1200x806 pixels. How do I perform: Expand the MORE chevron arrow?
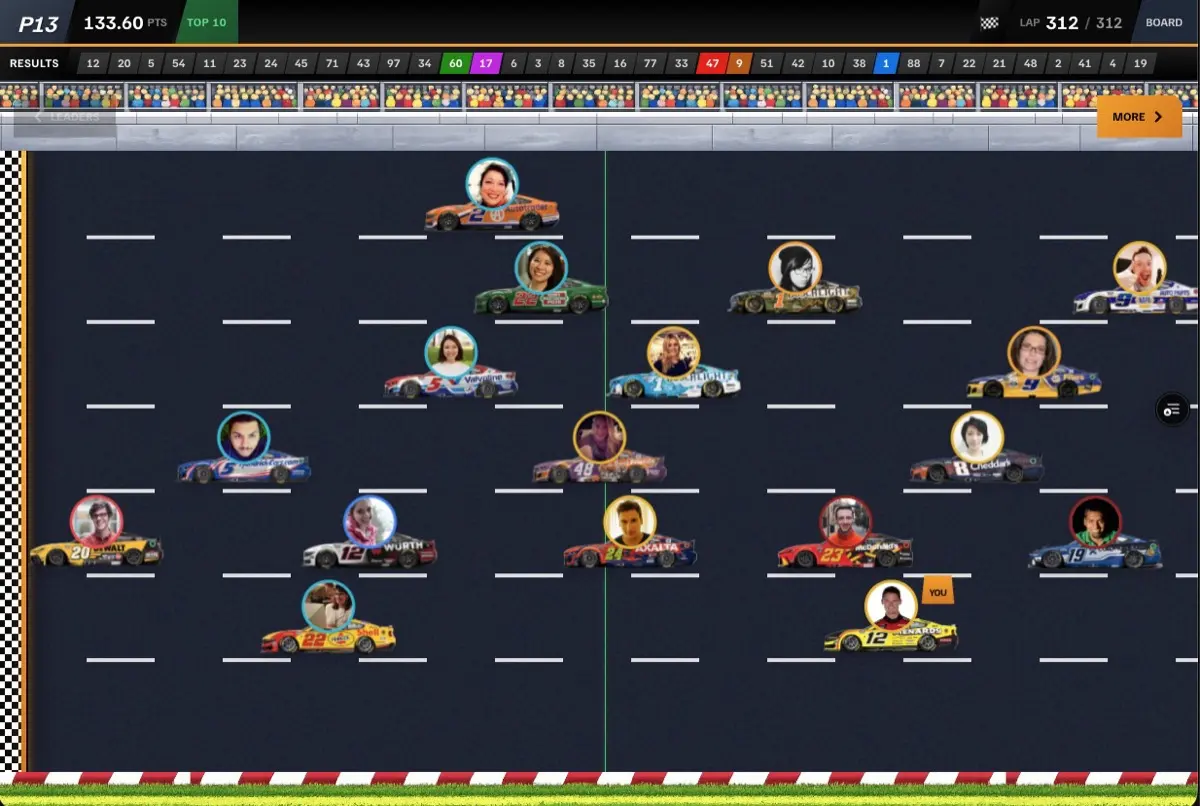pyautogui.click(x=1160, y=116)
